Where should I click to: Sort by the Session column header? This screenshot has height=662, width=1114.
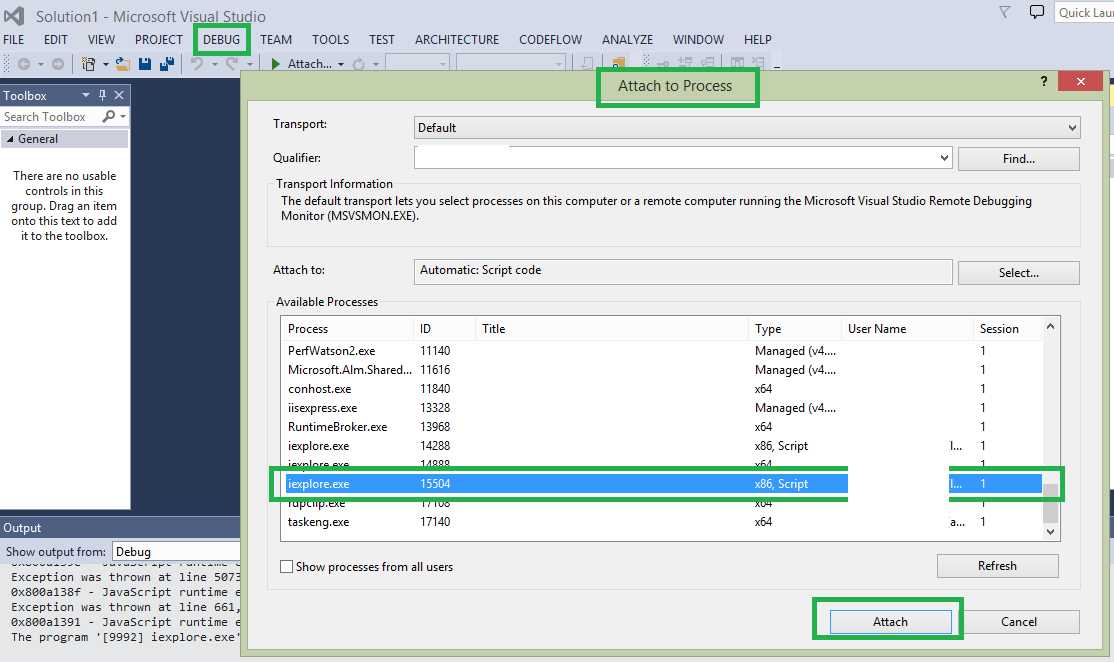[x=1007, y=329]
